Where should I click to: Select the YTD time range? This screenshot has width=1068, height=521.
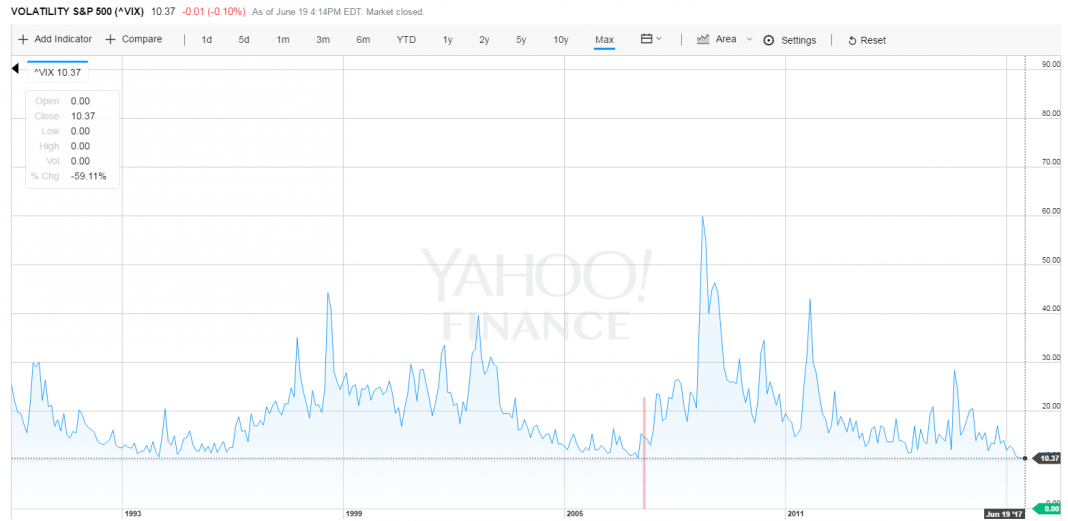[x=406, y=40]
